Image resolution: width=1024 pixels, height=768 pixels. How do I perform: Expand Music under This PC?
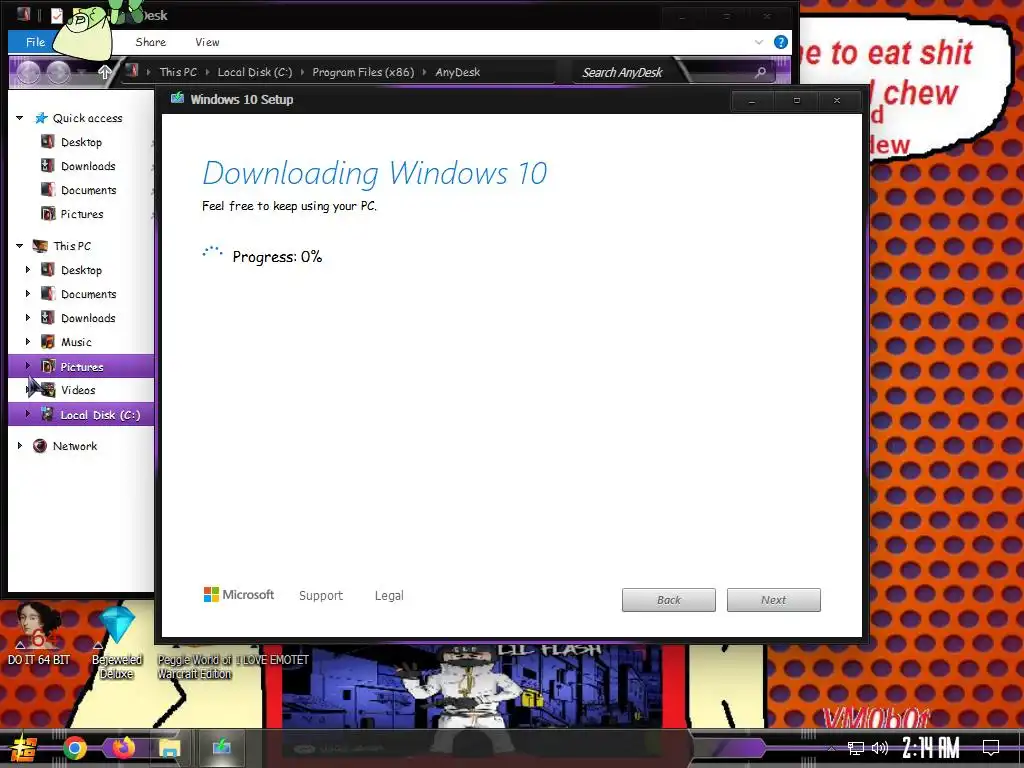click(x=27, y=341)
